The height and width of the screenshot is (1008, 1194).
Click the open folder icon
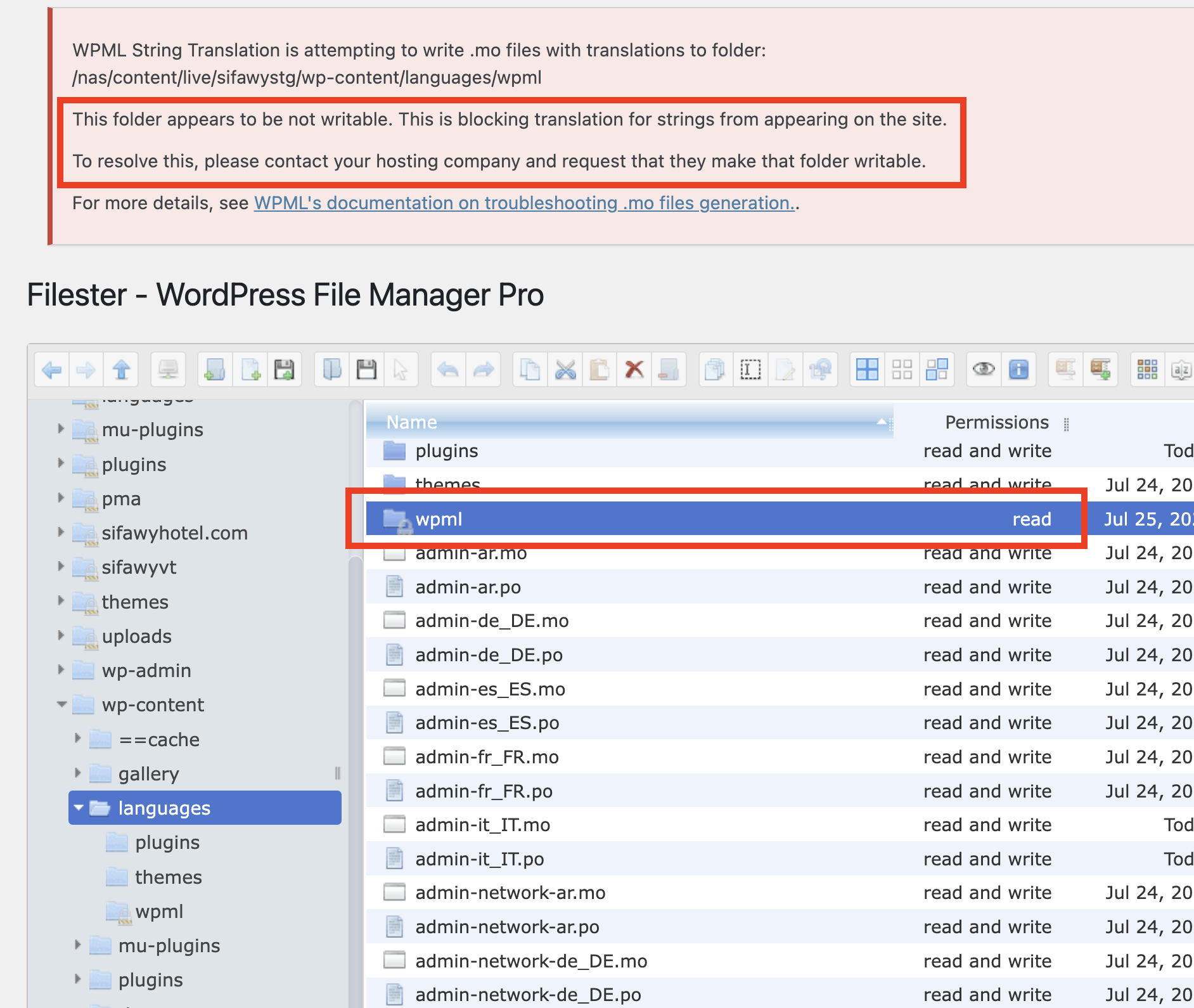pyautogui.click(x=331, y=369)
